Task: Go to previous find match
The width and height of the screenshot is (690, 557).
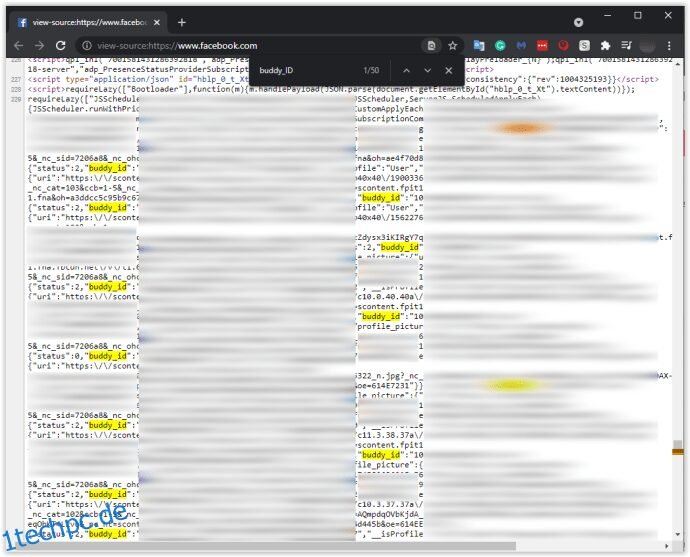Action: (x=406, y=70)
